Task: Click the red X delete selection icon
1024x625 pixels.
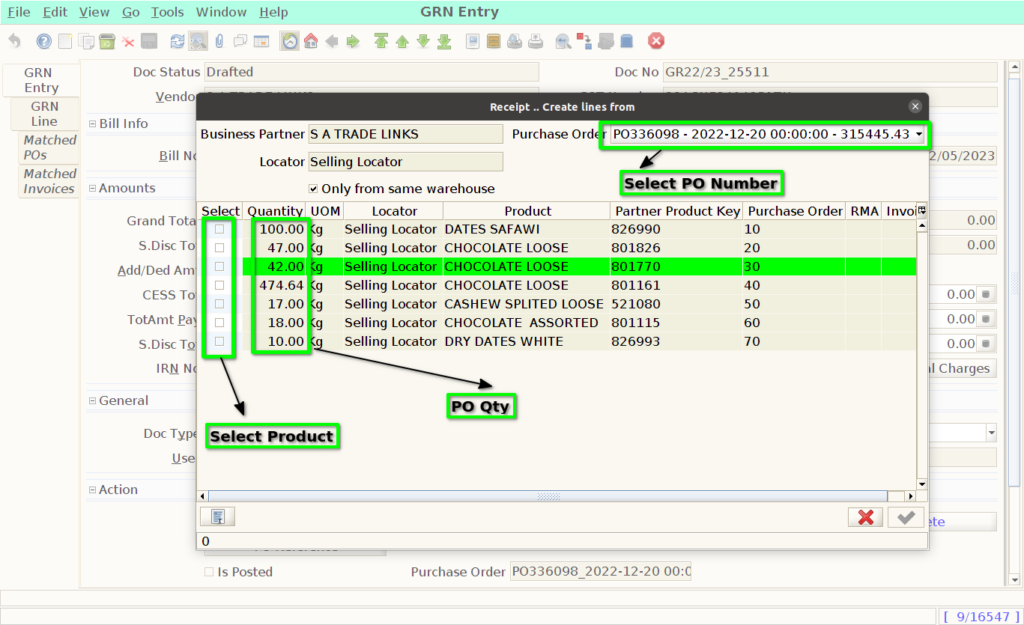Action: 128,42
